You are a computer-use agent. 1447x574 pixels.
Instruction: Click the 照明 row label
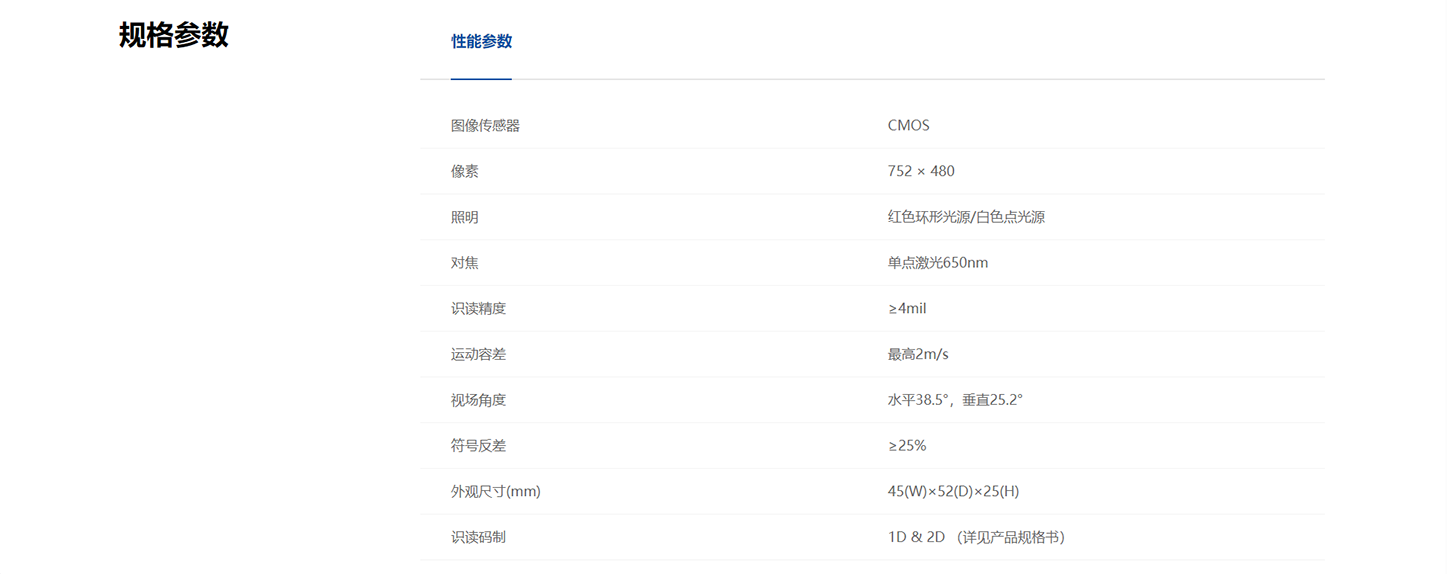(465, 217)
